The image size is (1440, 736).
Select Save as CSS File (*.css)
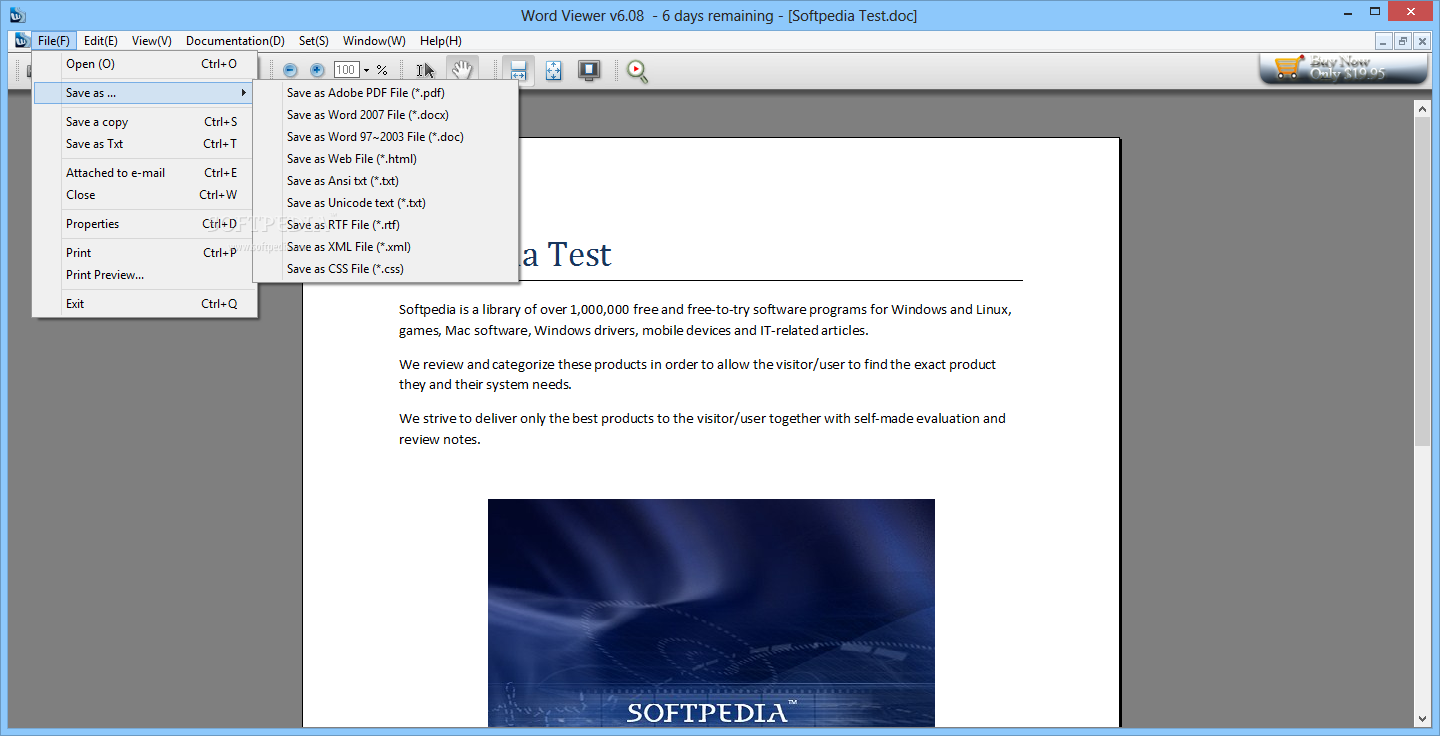click(x=386, y=269)
